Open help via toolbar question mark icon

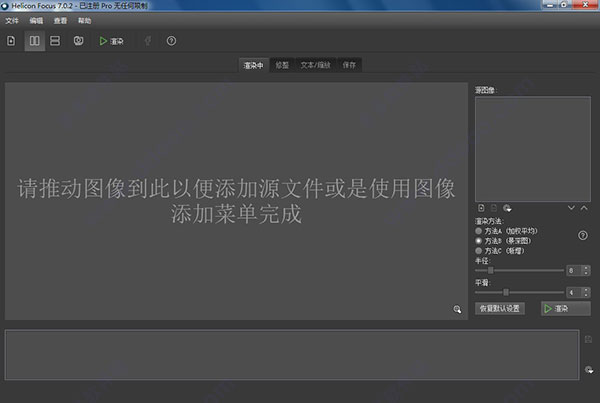(x=171, y=41)
